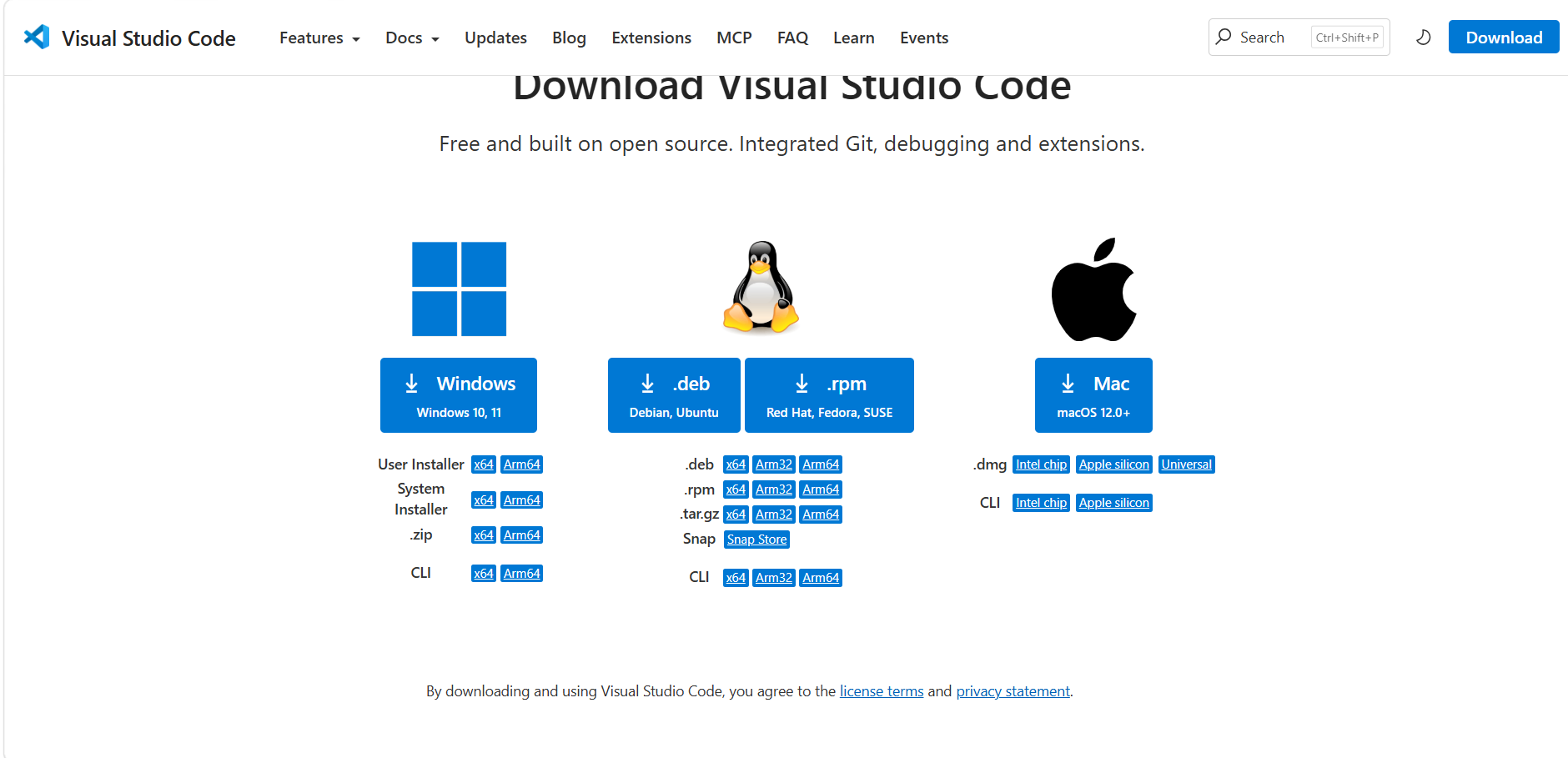Select System Installer x64 link
Viewport: 1568px width, 758px height.
coord(484,499)
